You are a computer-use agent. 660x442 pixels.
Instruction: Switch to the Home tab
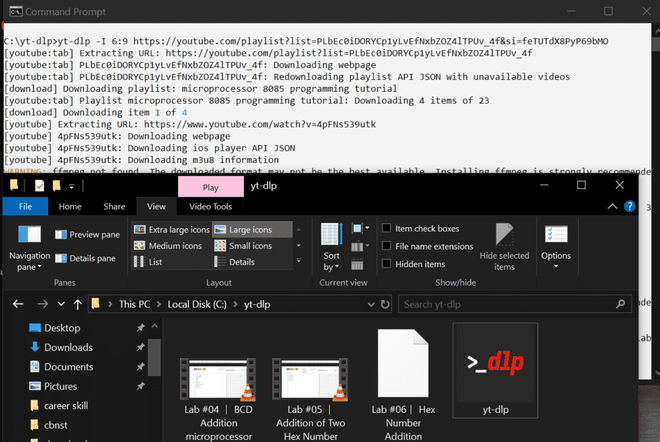click(x=70, y=206)
